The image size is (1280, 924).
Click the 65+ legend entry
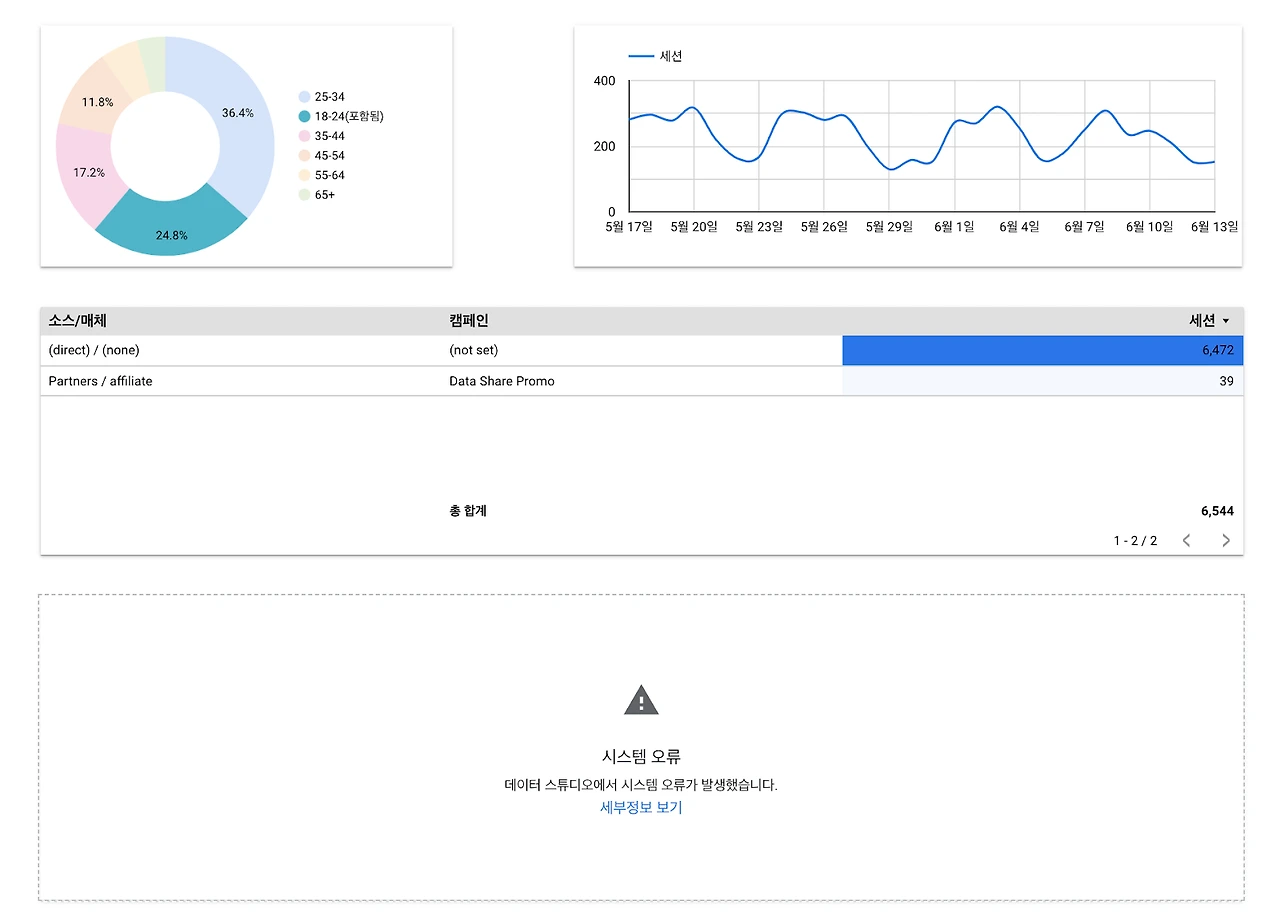317,195
